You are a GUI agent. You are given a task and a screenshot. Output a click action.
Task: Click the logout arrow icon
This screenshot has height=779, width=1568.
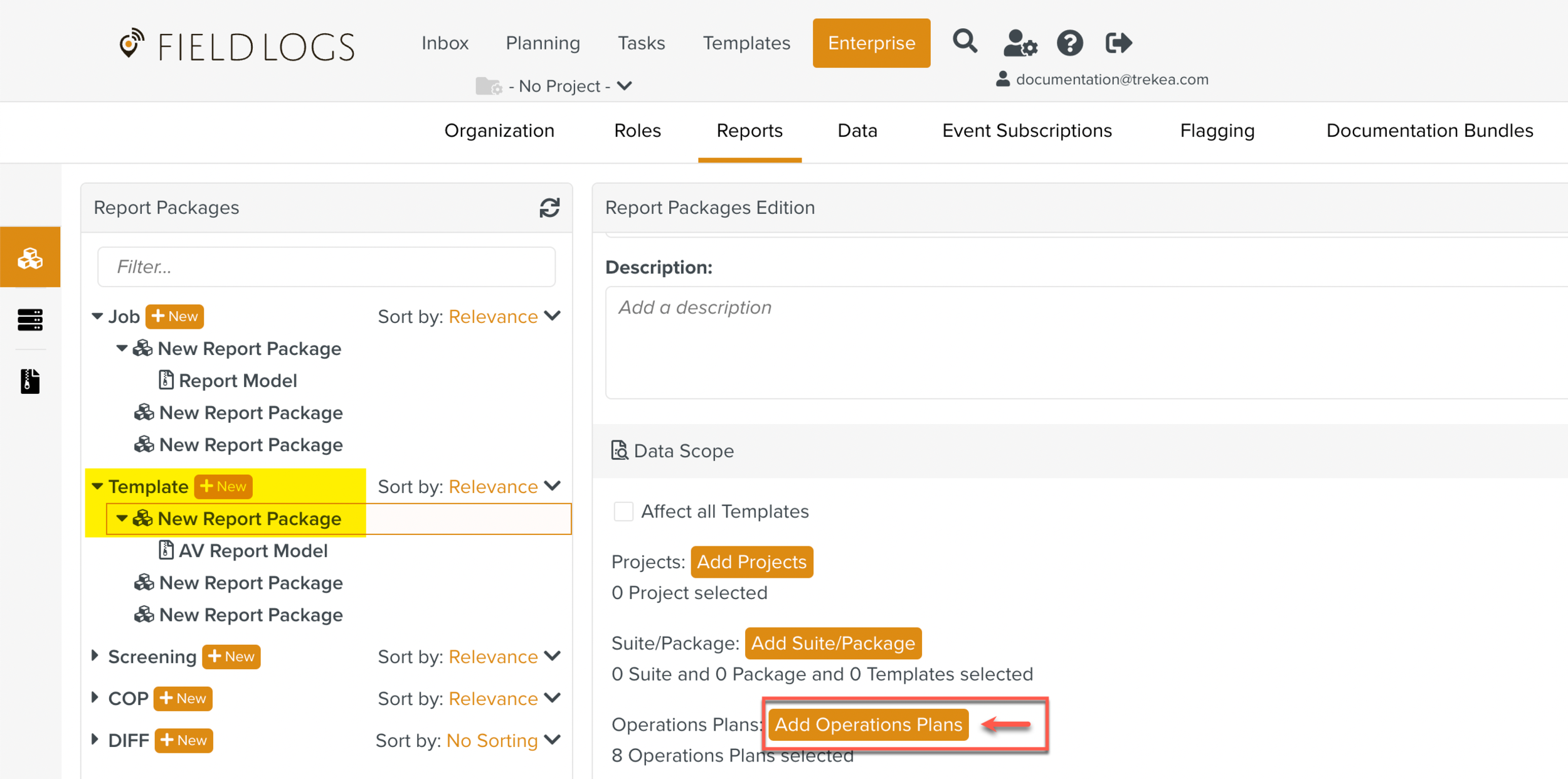1118,43
